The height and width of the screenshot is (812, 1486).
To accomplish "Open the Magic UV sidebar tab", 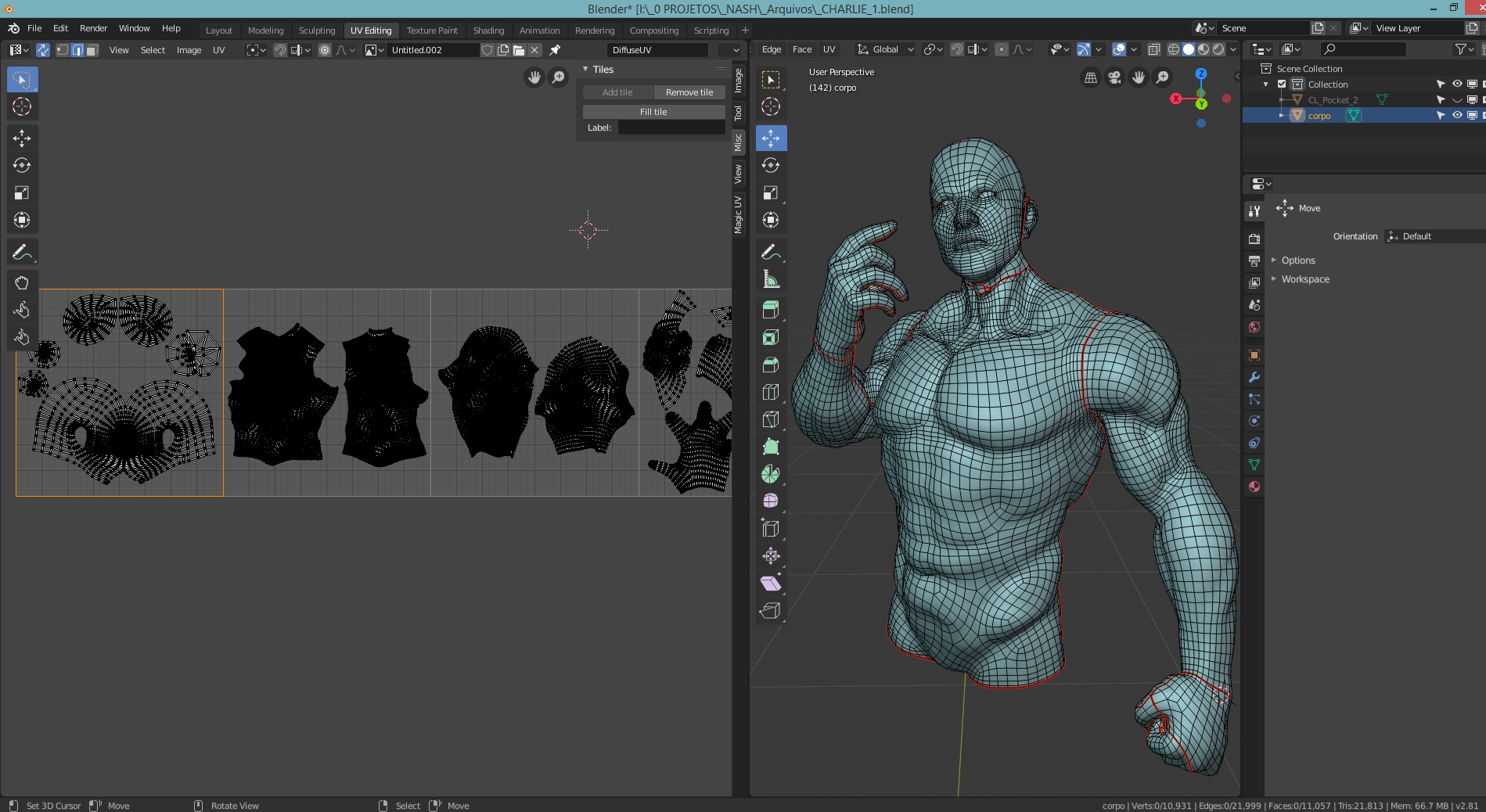I will coord(738,214).
